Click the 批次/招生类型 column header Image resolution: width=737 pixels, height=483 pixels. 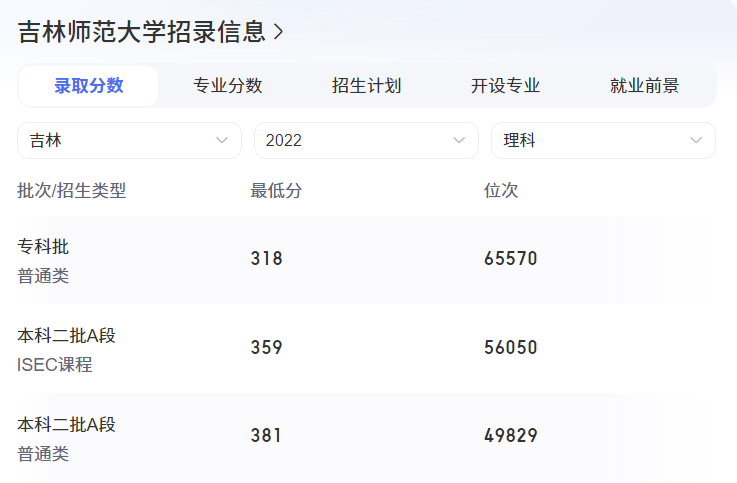[72, 190]
